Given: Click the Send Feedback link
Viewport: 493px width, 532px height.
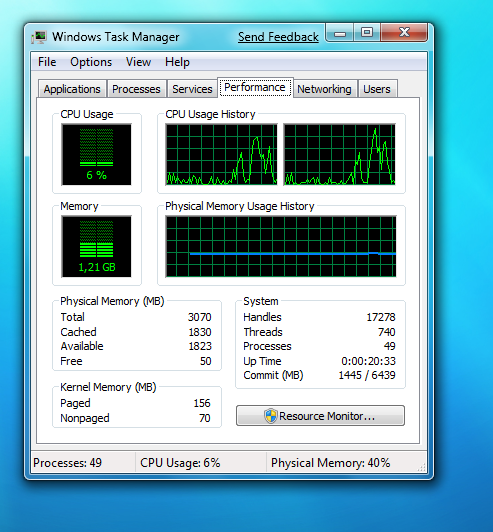Looking at the screenshot, I should [x=278, y=37].
